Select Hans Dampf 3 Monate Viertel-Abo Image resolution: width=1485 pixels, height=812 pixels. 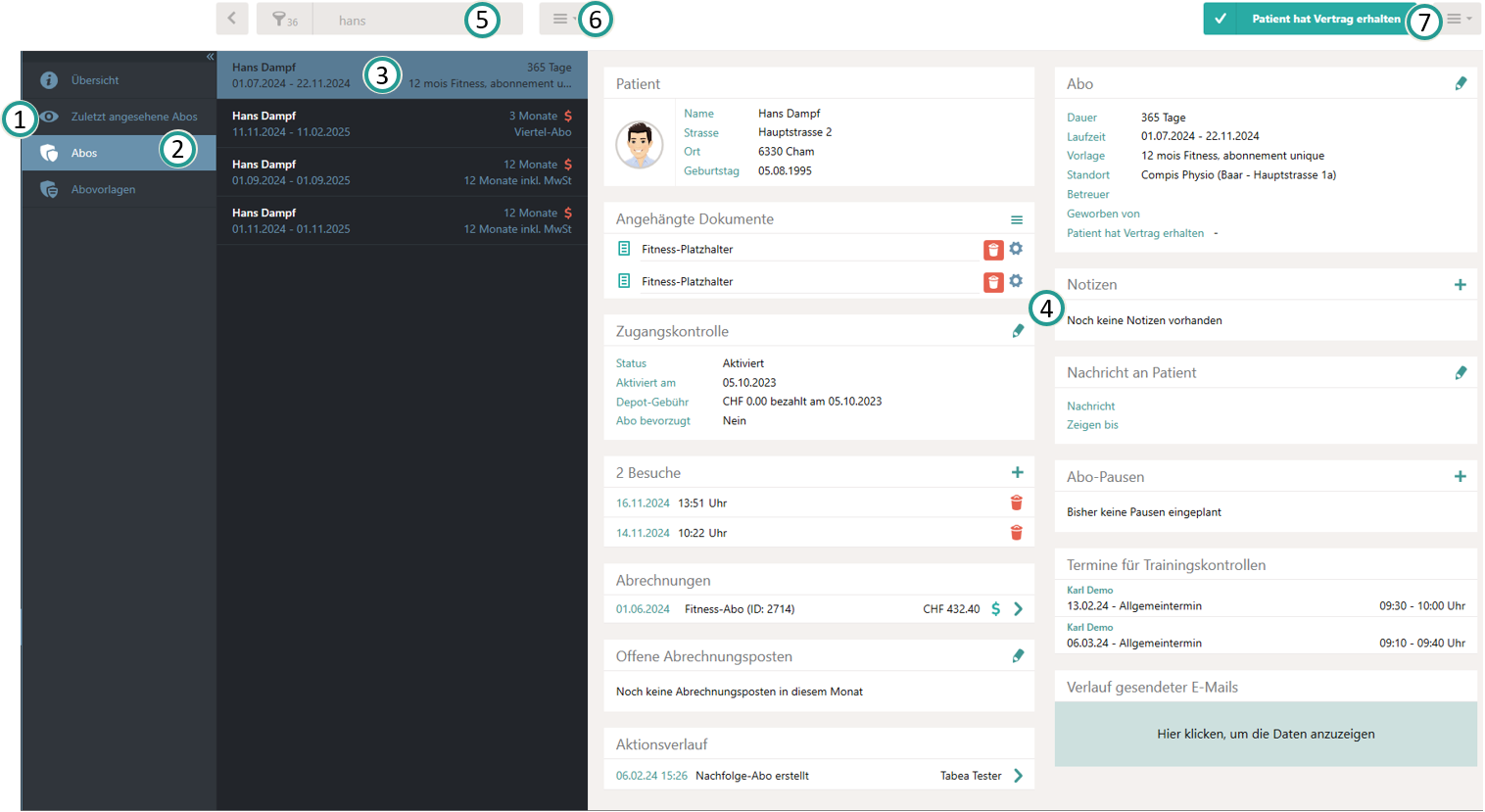tap(402, 123)
